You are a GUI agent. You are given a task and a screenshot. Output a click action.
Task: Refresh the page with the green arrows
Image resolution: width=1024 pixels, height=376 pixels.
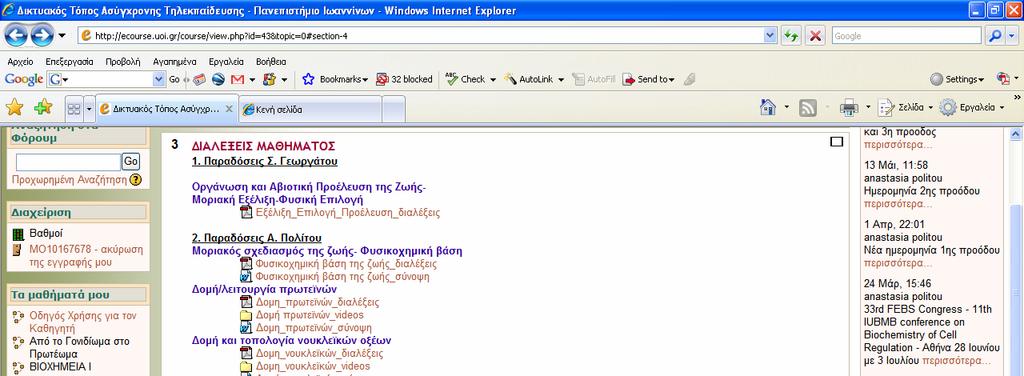792,36
